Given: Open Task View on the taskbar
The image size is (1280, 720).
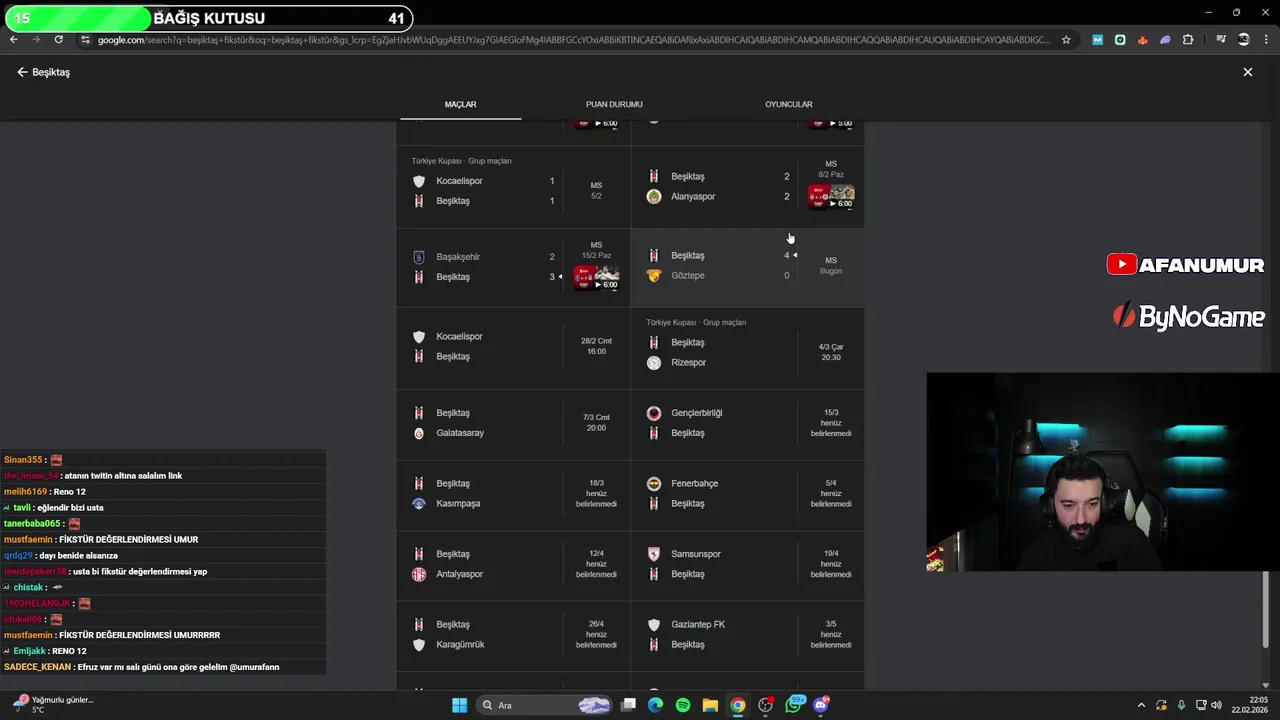Looking at the screenshot, I should point(628,705).
